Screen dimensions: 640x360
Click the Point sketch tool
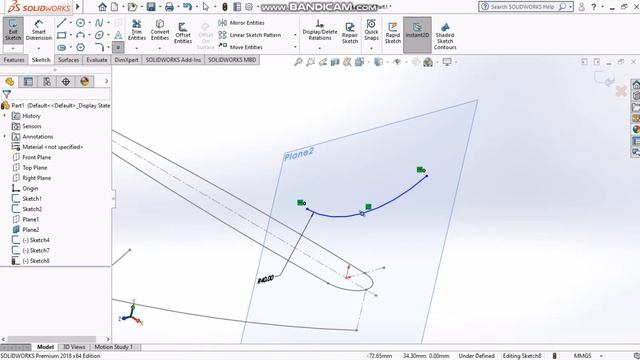point(118,47)
